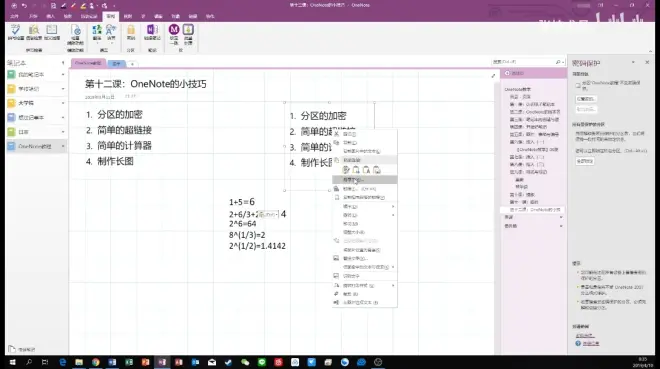The image size is (660, 369).
Task: Open Excel from the taskbar
Action: click(129, 362)
